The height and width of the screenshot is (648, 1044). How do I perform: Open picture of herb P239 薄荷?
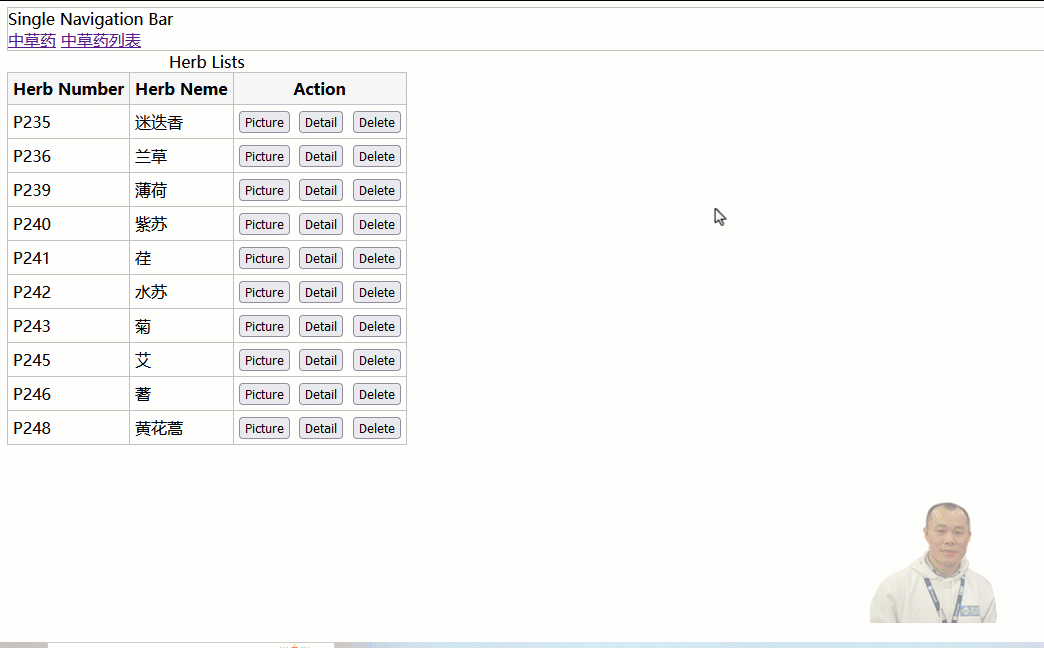click(264, 190)
